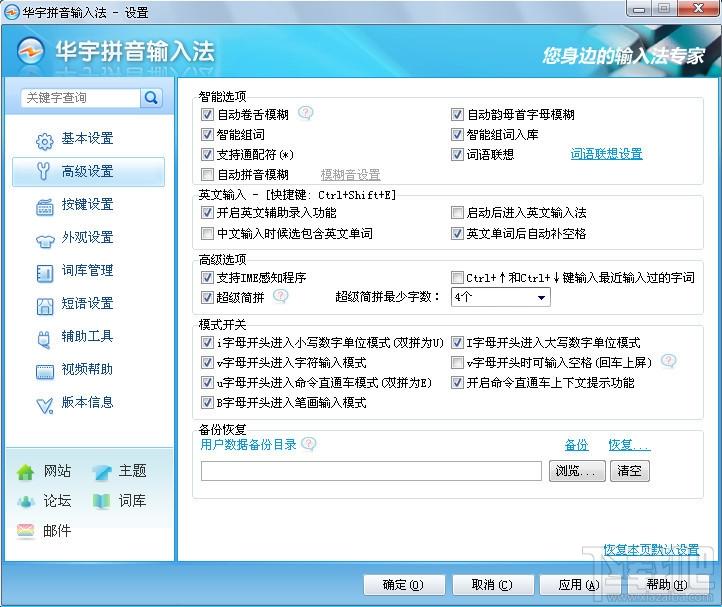The image size is (722, 607).
Task: Click the 论坛 people icon
Action: (x=26, y=501)
